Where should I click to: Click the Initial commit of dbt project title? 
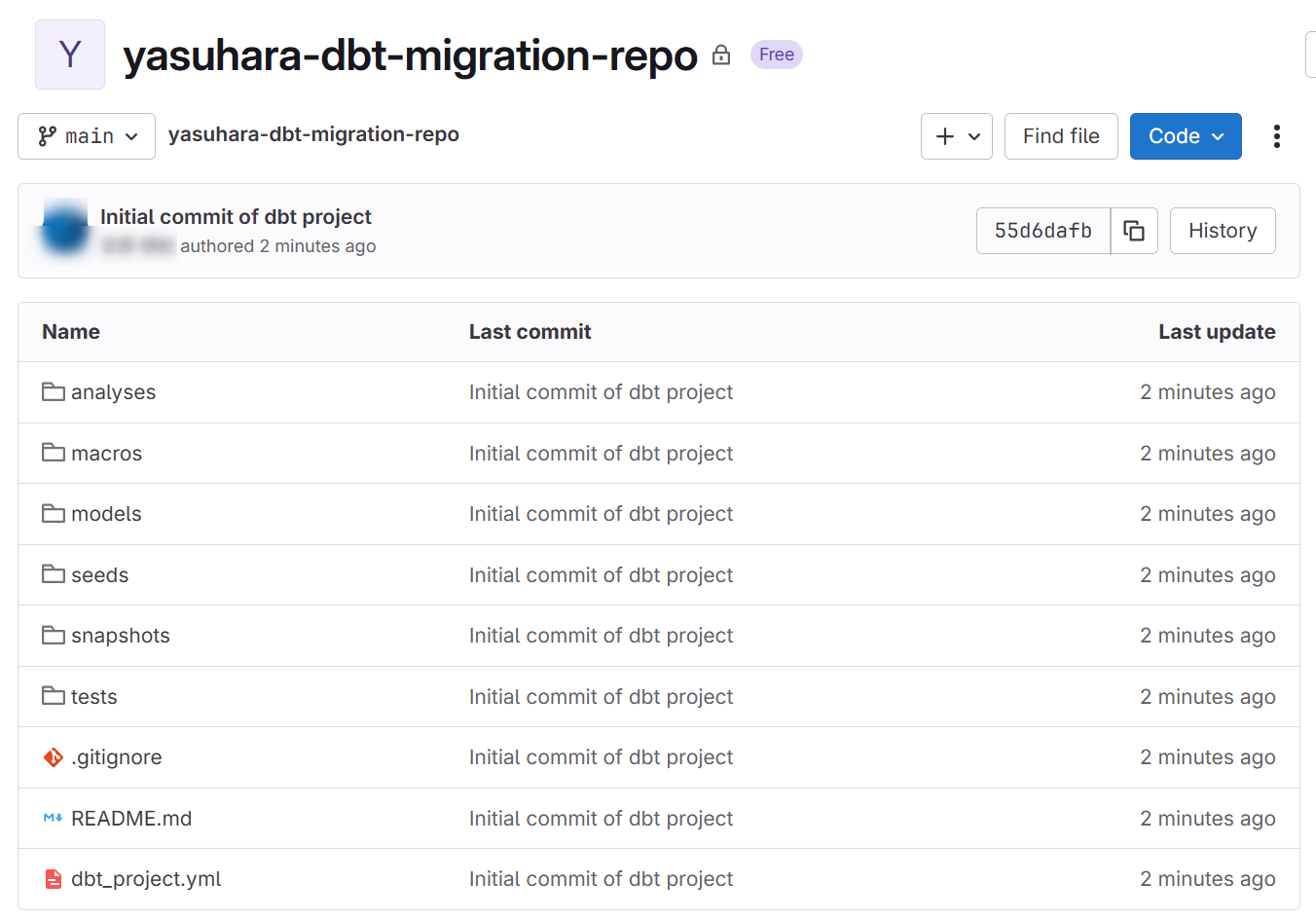(x=236, y=217)
